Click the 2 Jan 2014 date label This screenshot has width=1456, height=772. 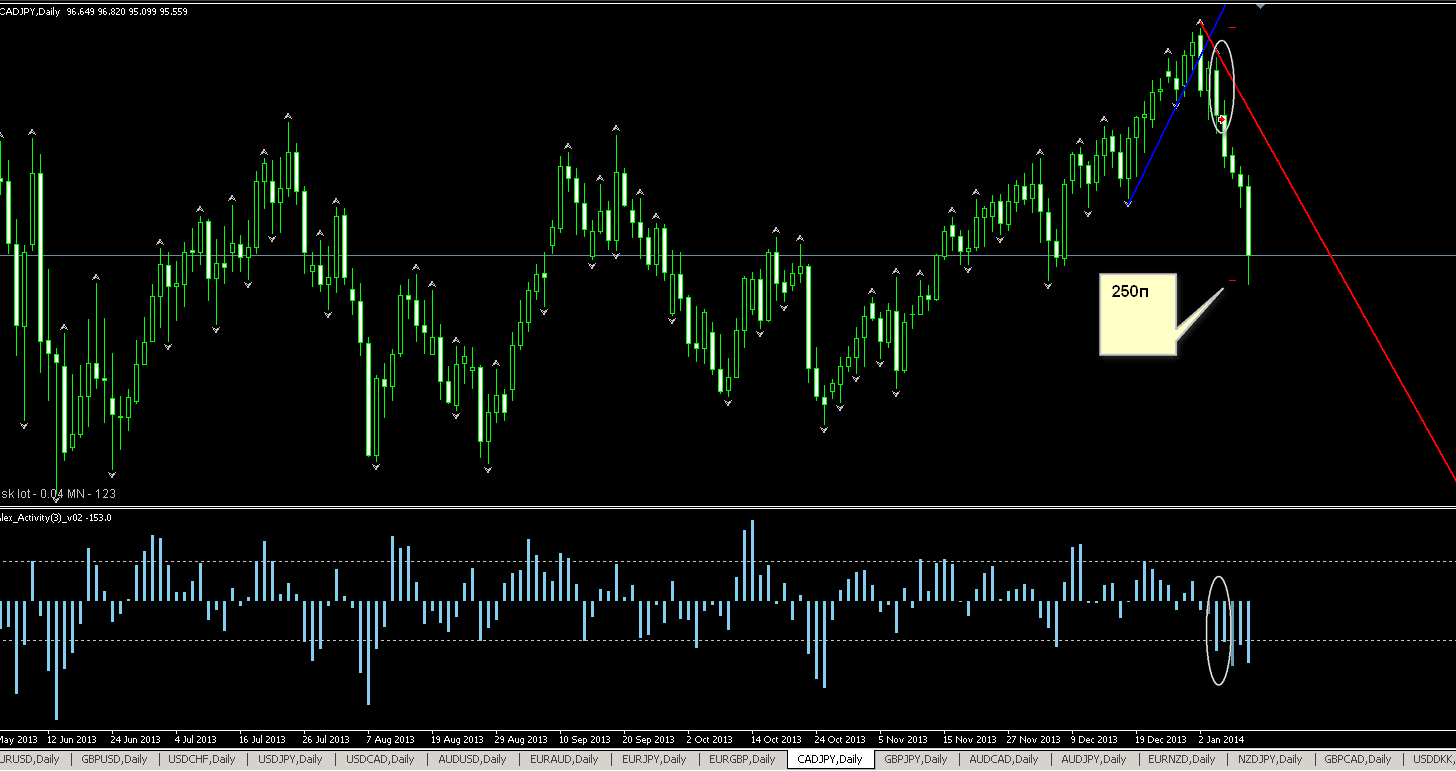pyautogui.click(x=1222, y=740)
